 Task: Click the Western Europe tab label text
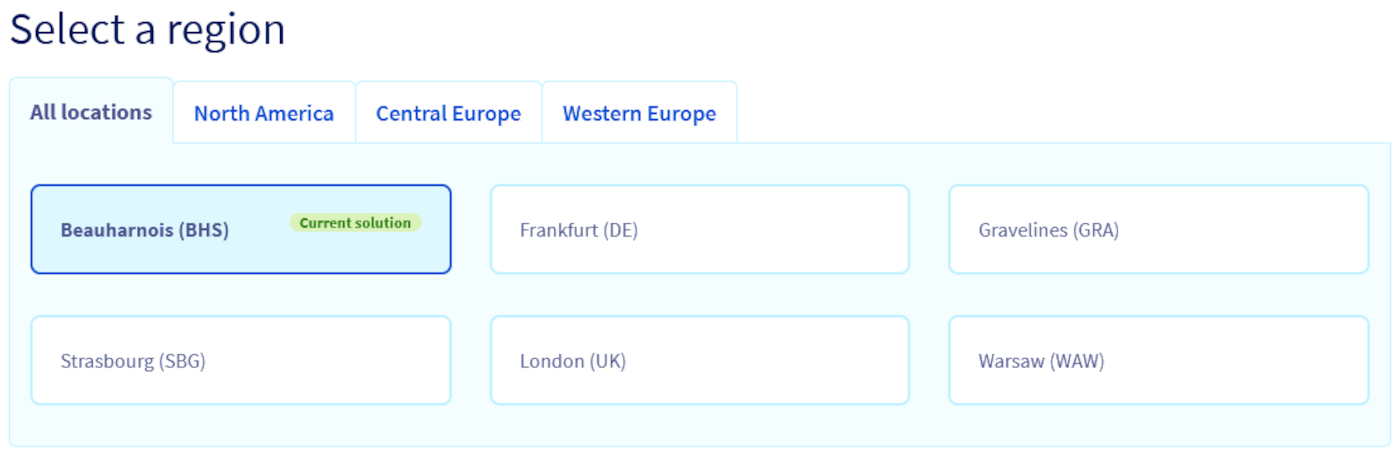coord(639,113)
